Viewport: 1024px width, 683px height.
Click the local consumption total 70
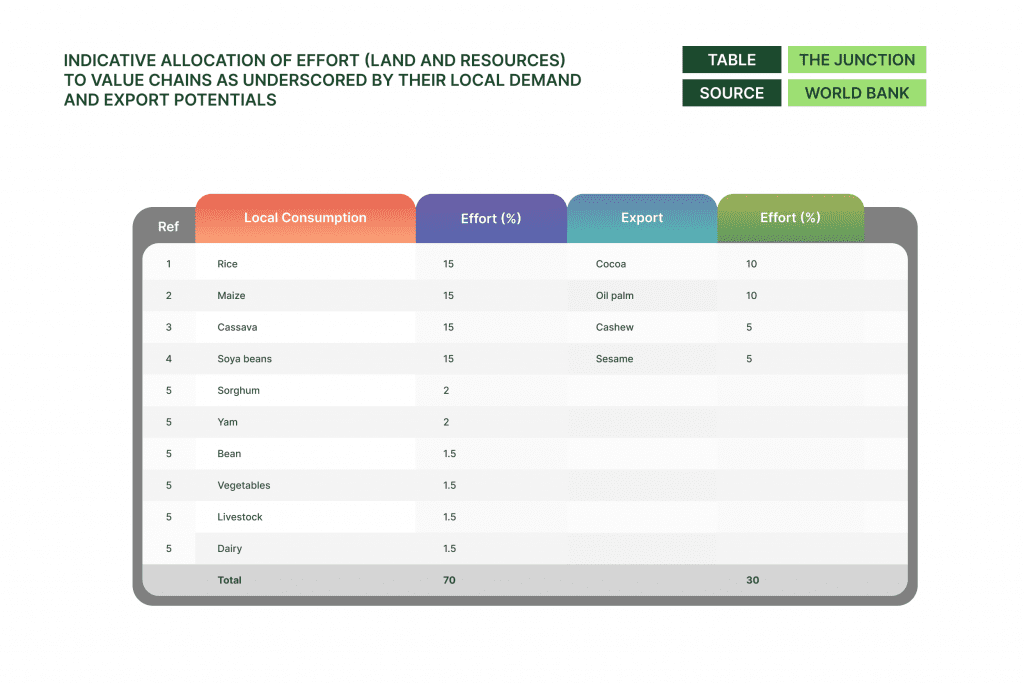[449, 580]
